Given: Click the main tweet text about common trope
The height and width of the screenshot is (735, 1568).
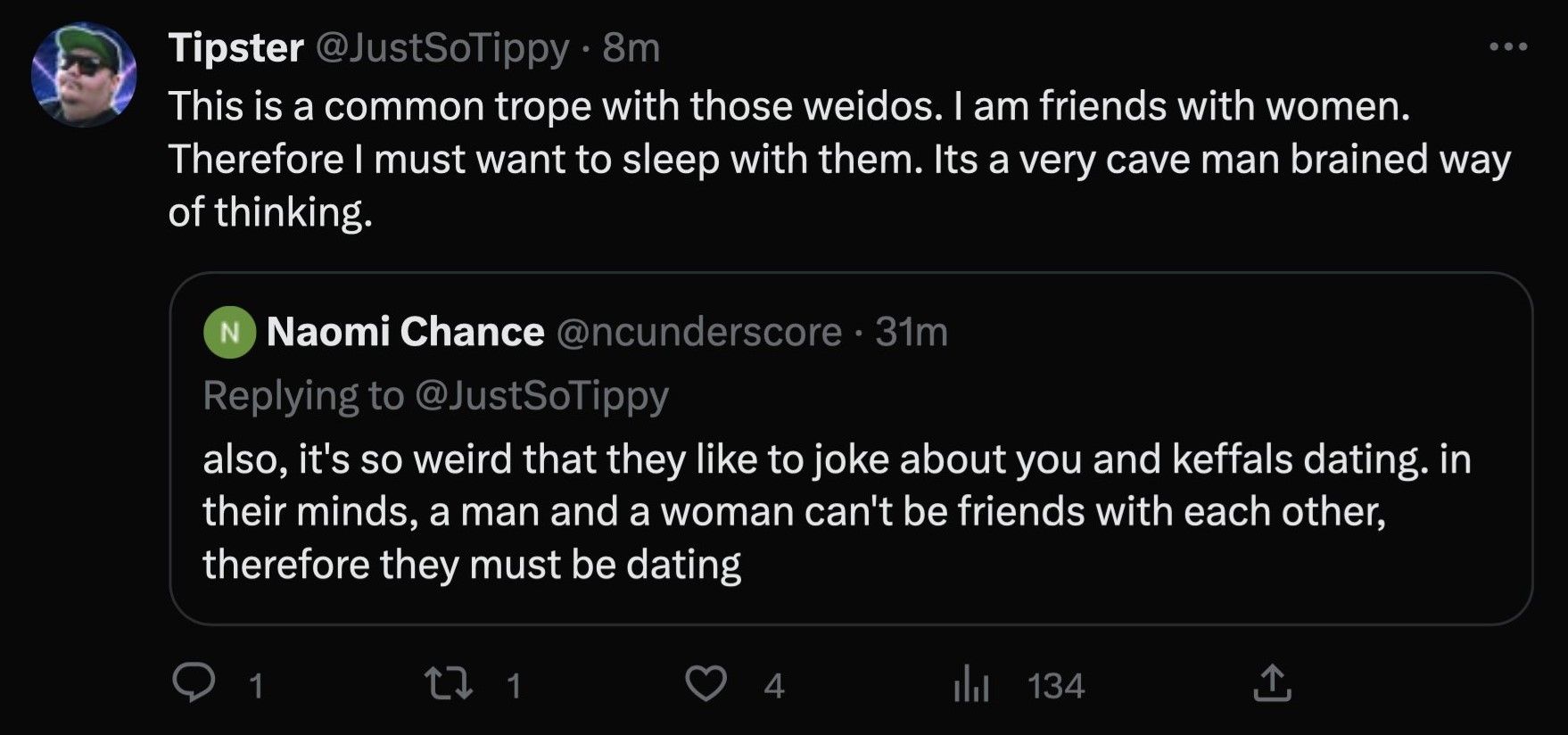Looking at the screenshot, I should [838, 159].
